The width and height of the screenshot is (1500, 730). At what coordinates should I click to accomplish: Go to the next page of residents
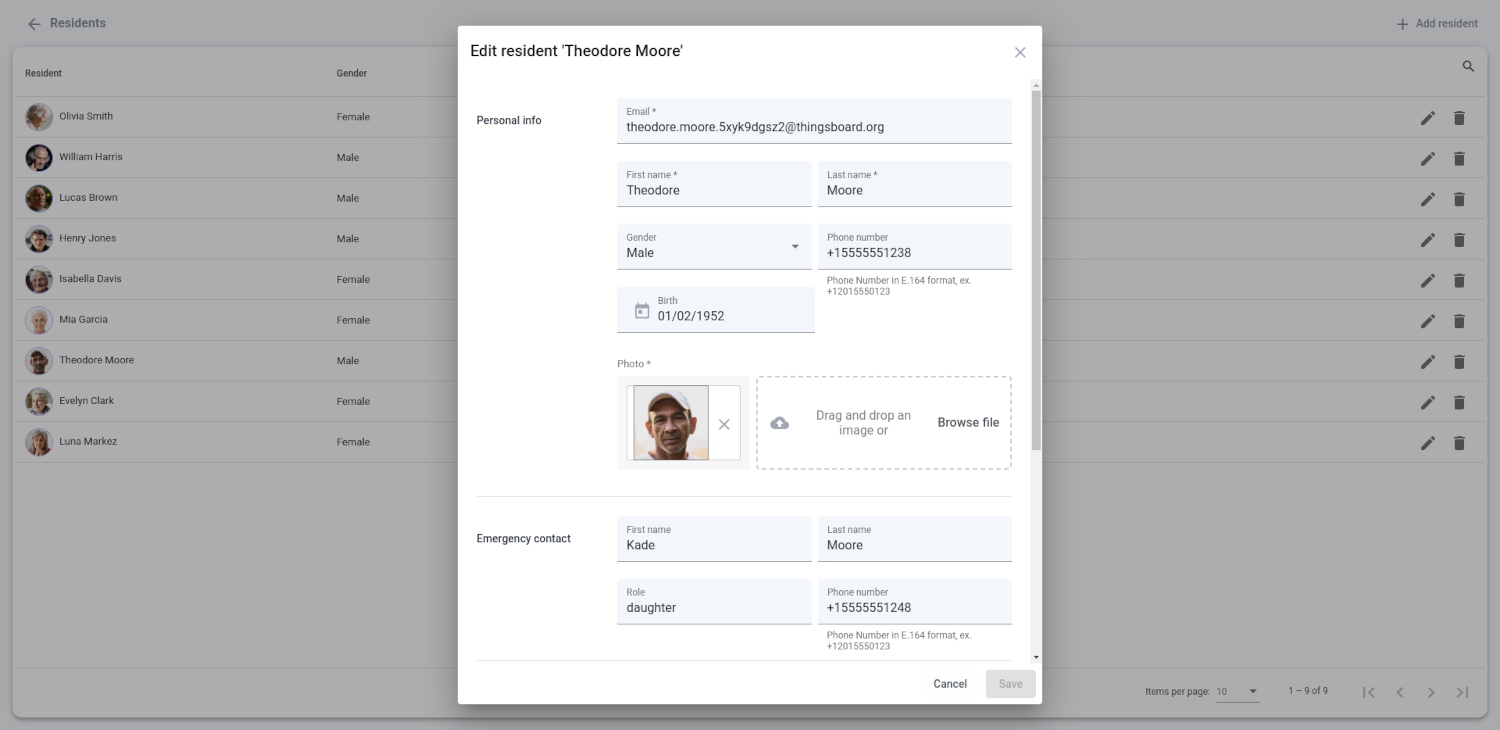pyautogui.click(x=1431, y=692)
